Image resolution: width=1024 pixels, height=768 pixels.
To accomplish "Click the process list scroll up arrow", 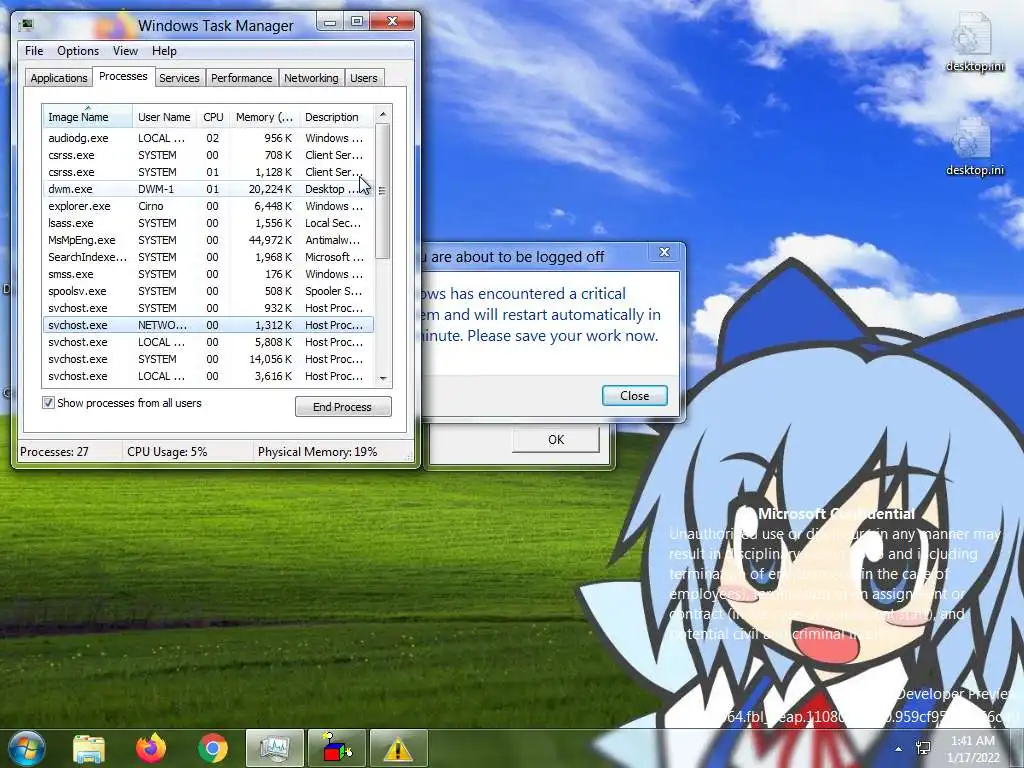I will click(383, 114).
